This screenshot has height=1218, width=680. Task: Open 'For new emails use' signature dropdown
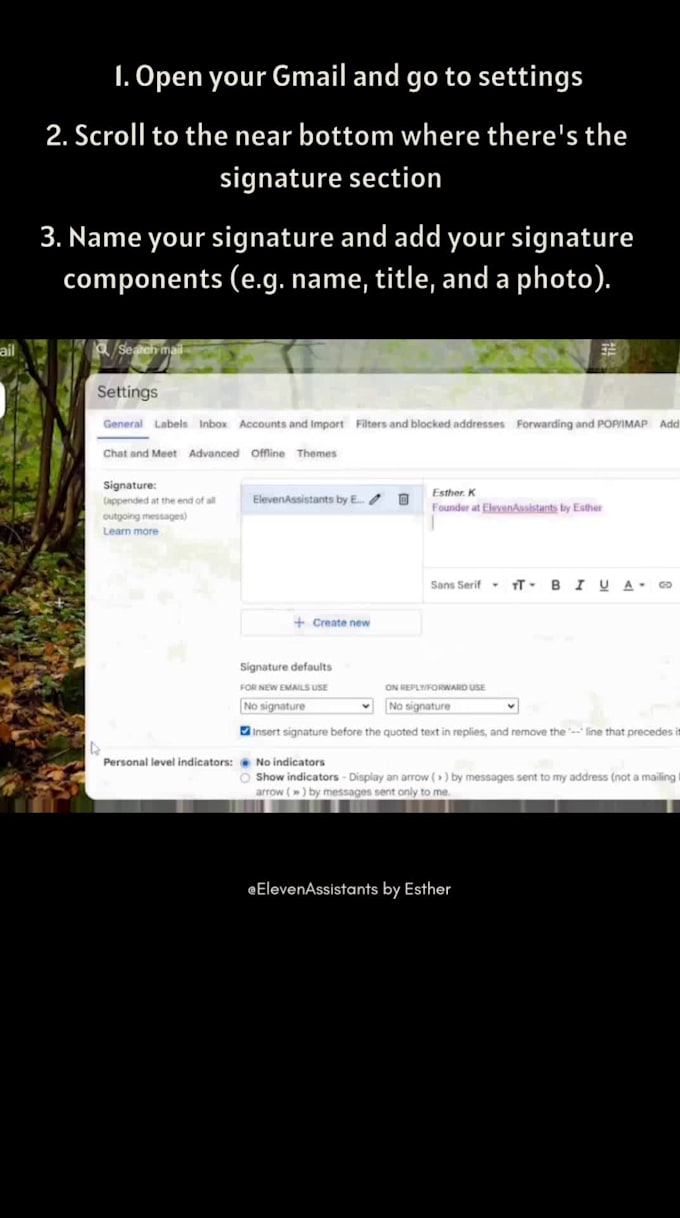[x=306, y=706]
